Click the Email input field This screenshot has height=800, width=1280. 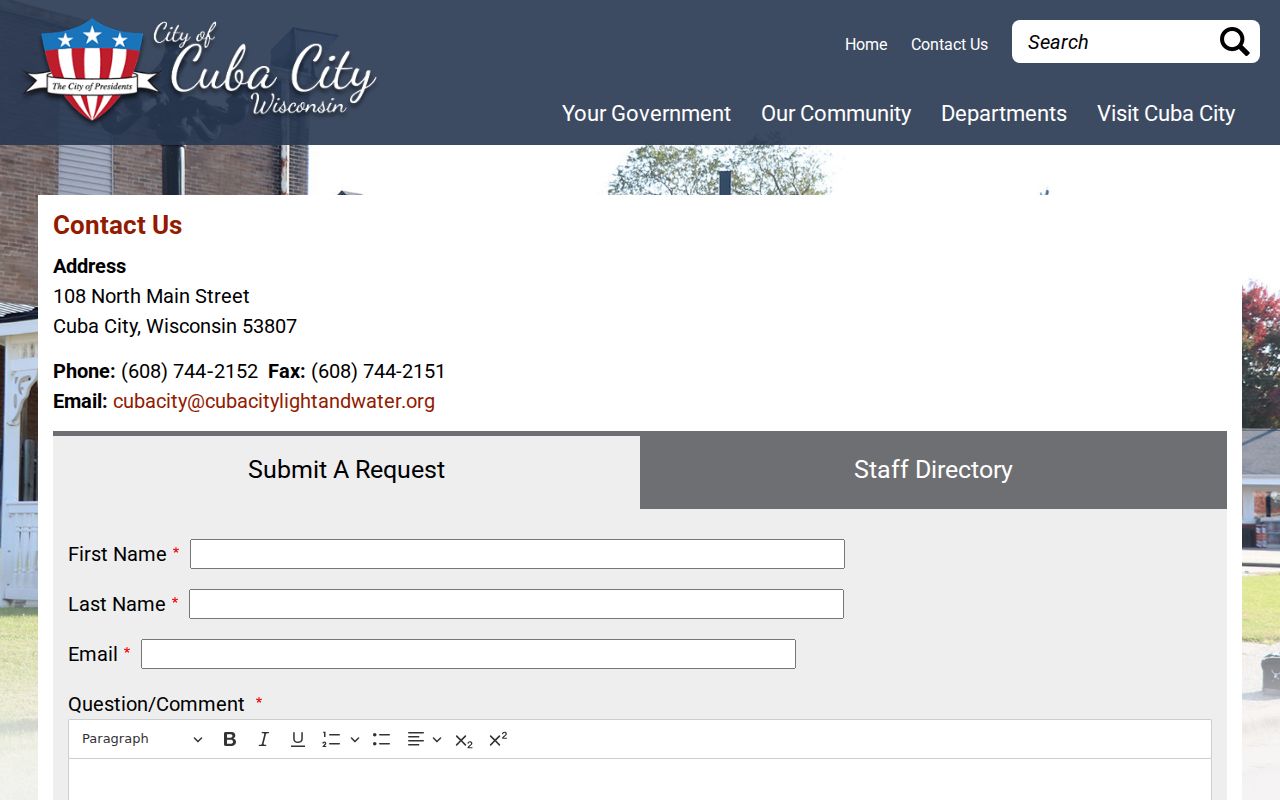(x=468, y=654)
